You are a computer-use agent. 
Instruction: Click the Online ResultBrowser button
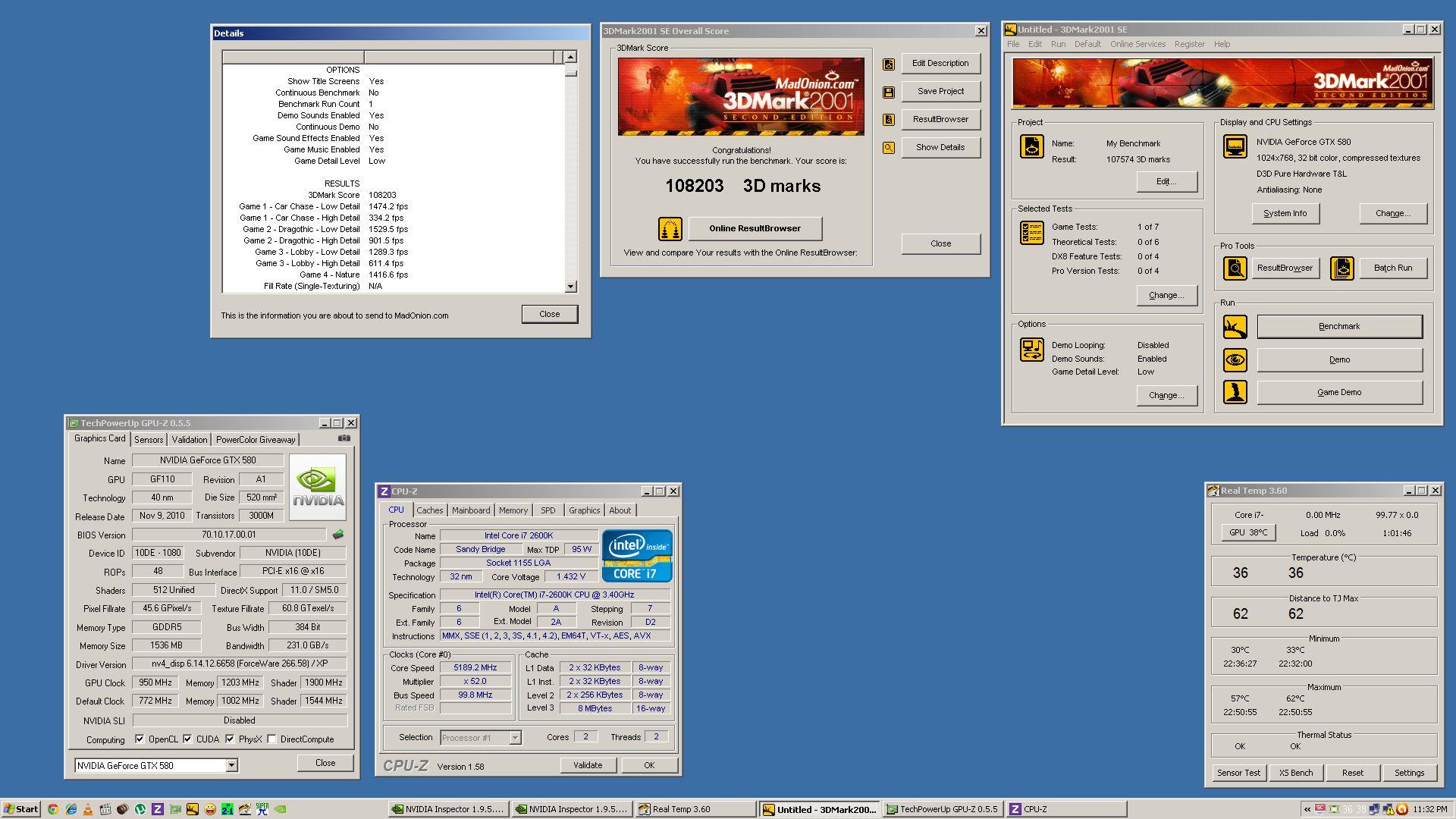click(755, 228)
